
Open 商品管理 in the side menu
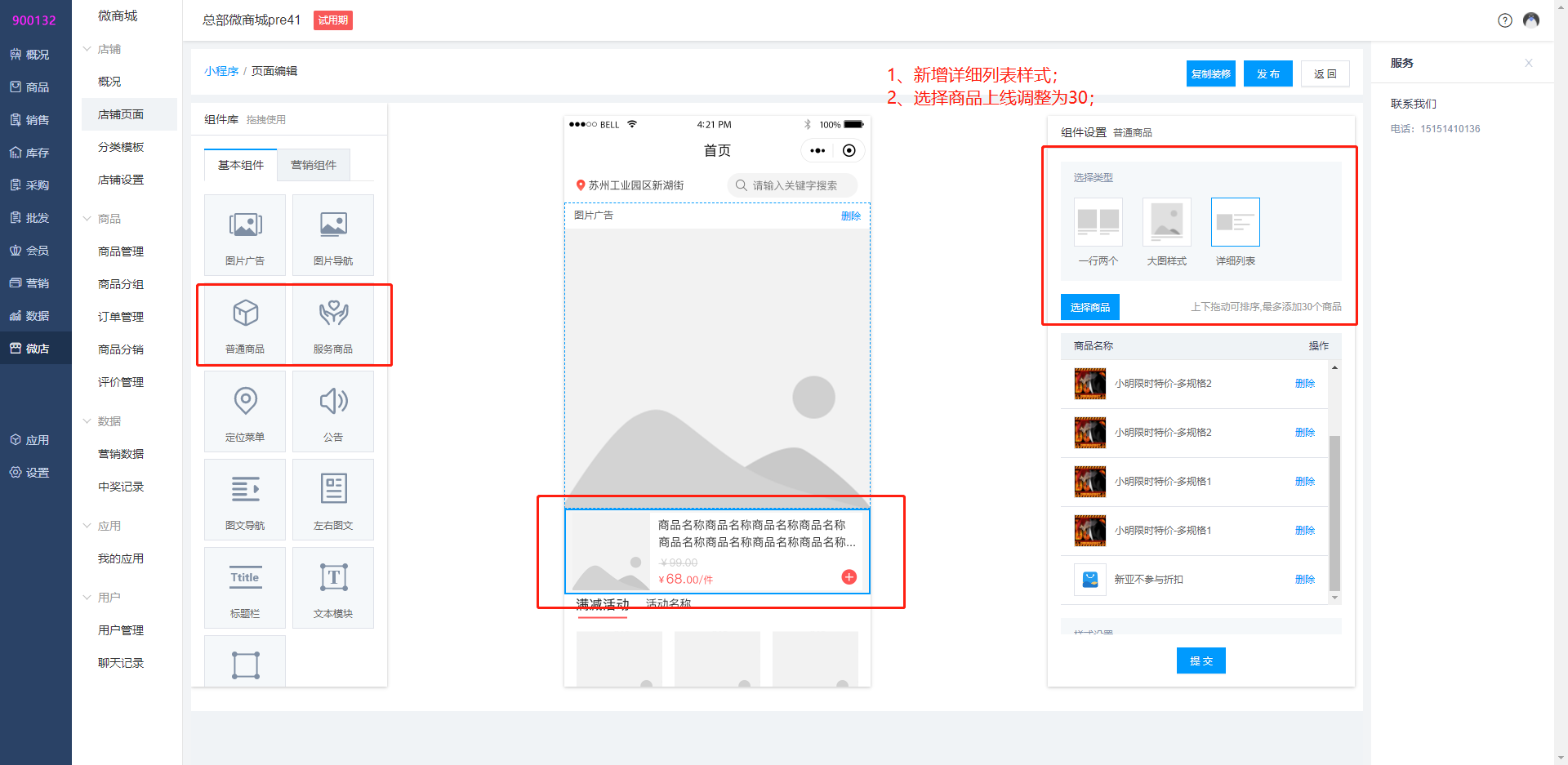[121, 251]
